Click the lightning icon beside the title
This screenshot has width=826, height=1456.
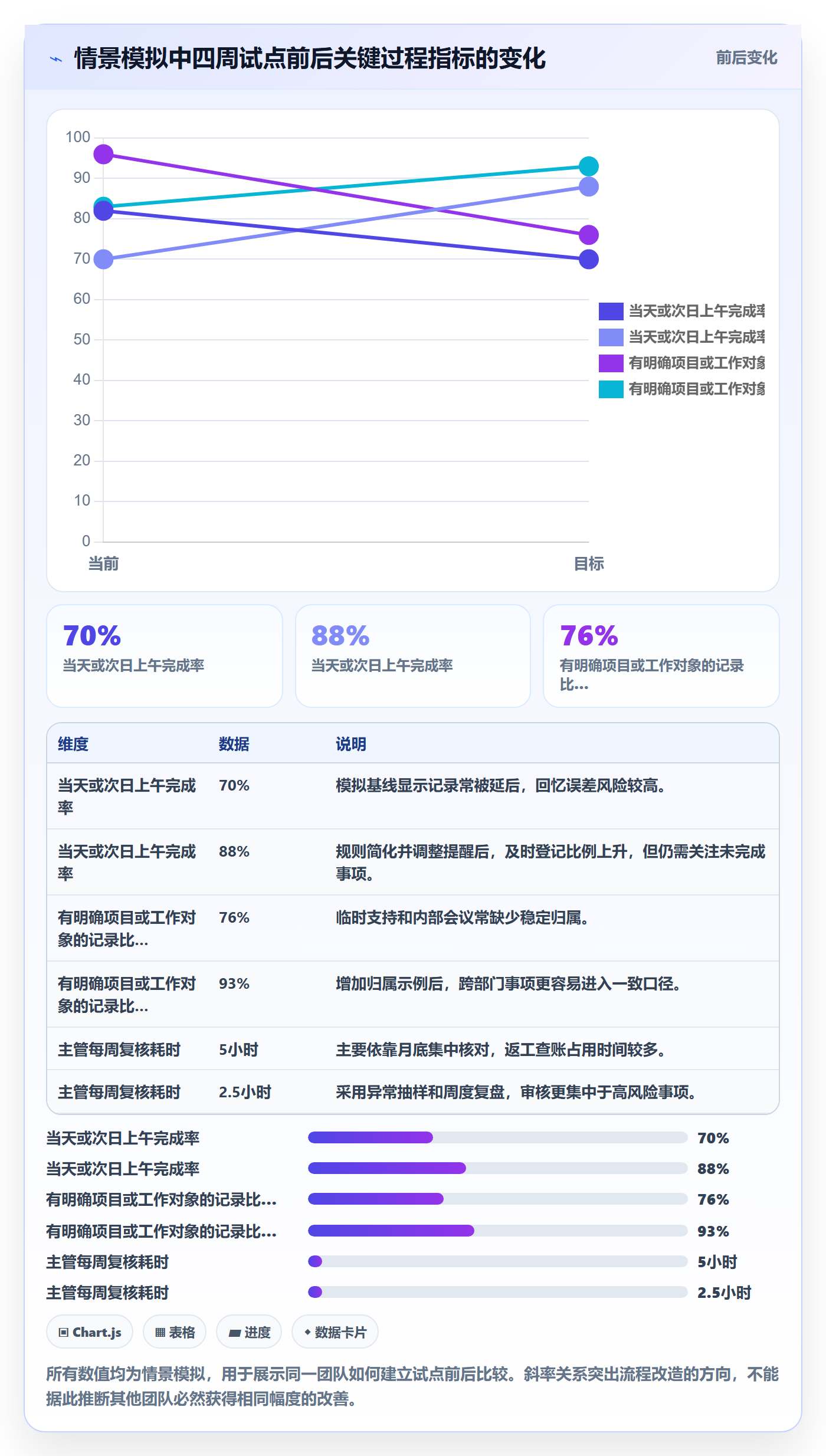pos(56,59)
